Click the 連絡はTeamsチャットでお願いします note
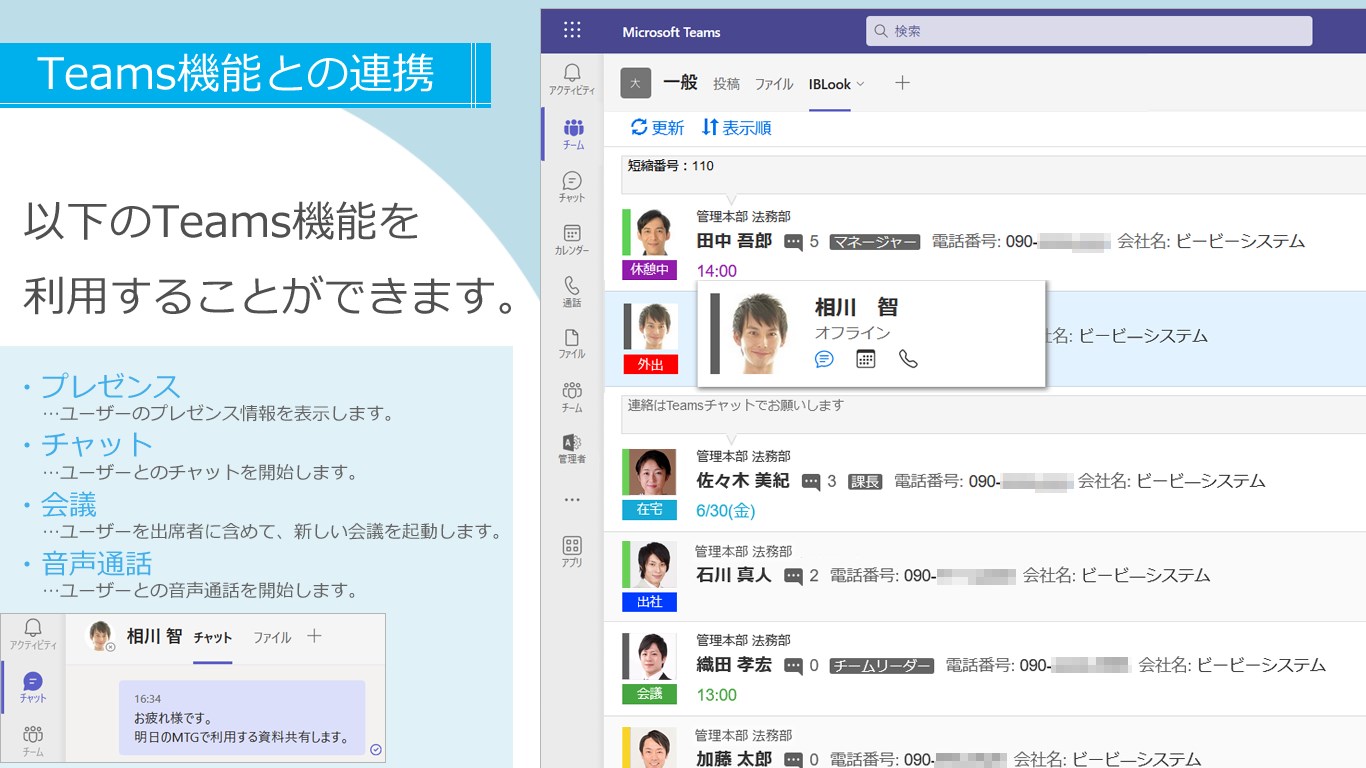 click(993, 414)
